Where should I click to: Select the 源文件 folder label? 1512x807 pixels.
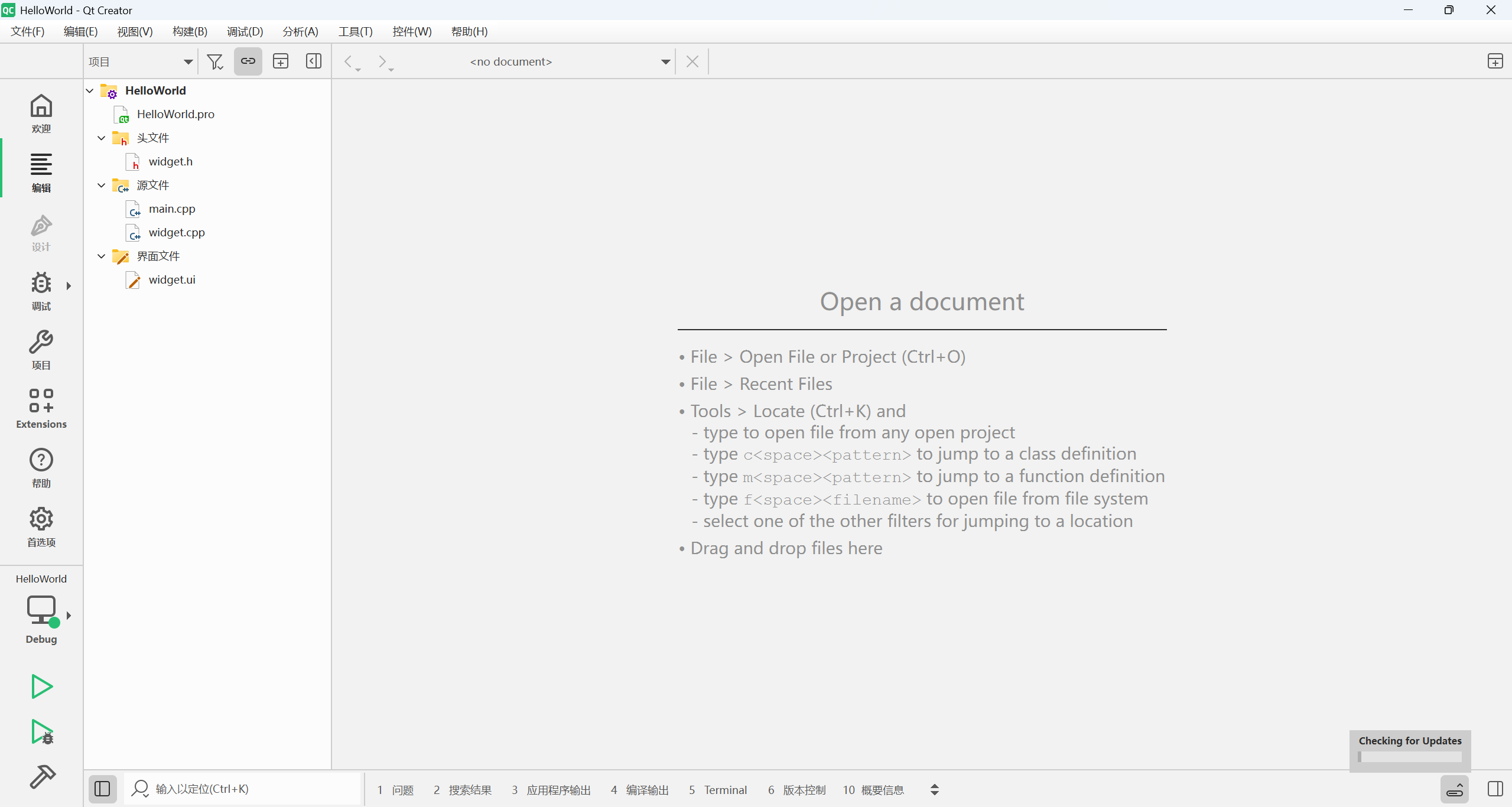pyautogui.click(x=153, y=185)
